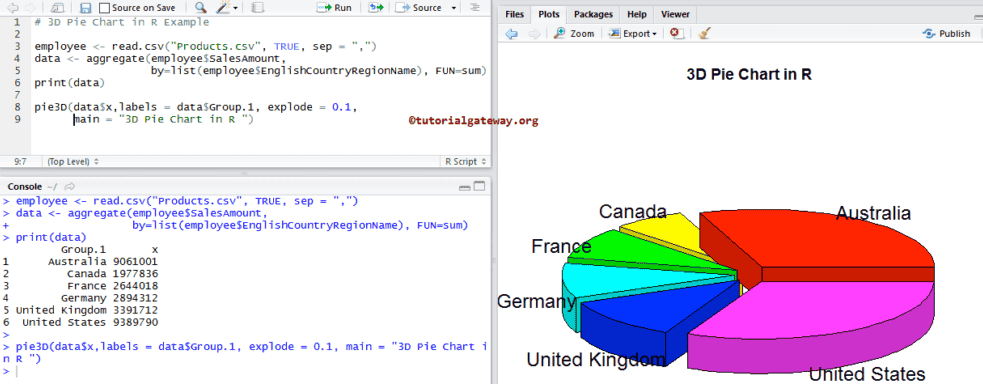
Task: Click cursor position 9:7 indicator
Action: coord(20,161)
